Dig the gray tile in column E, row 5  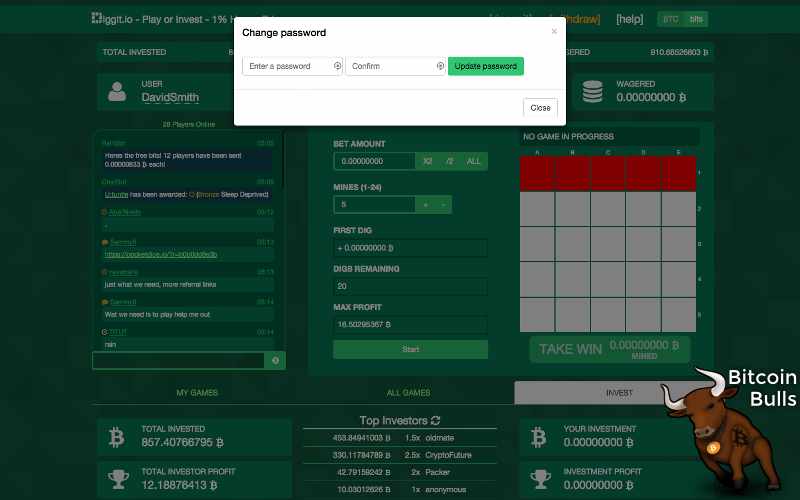(679, 315)
